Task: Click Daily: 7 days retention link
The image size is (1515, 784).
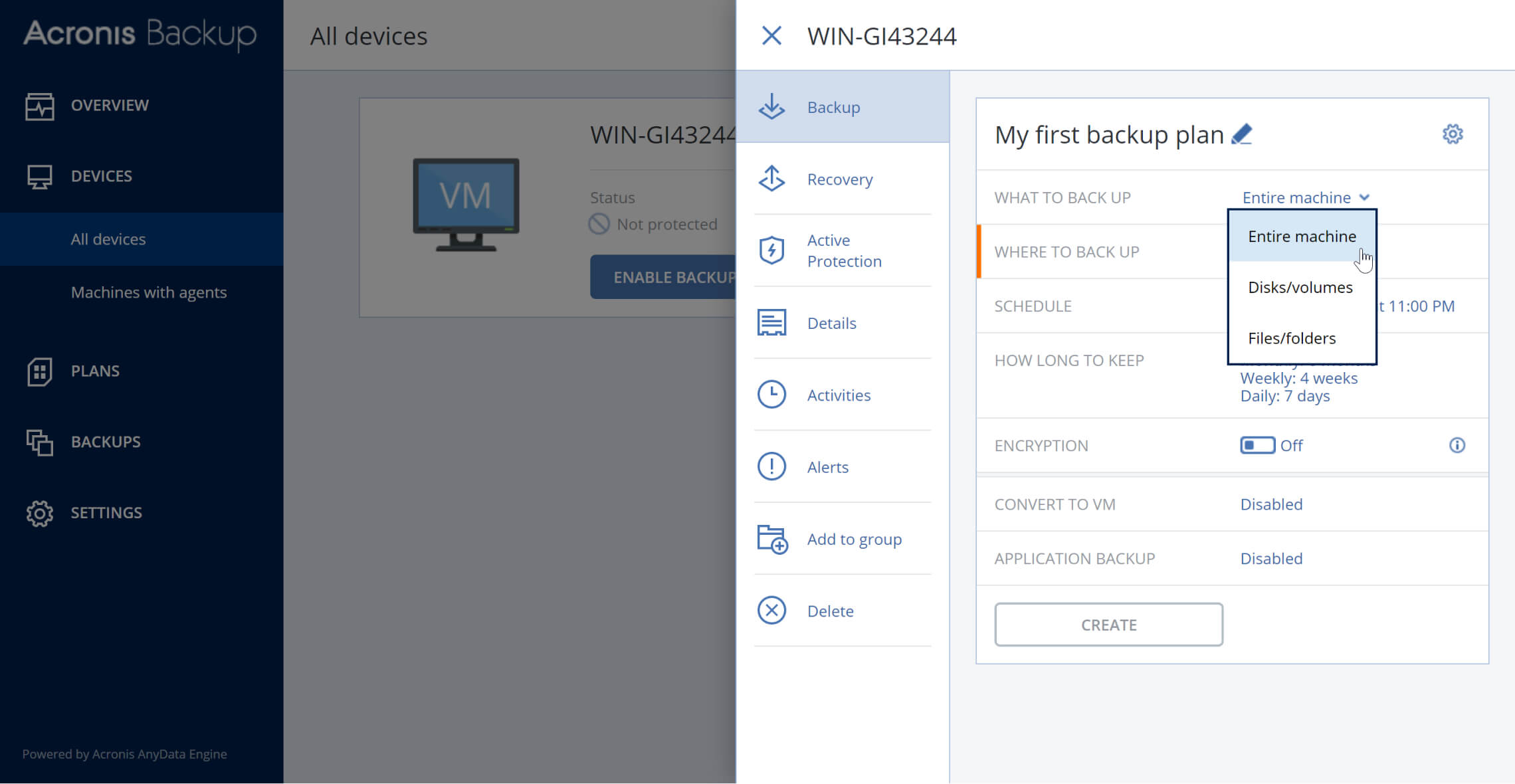Action: [x=1285, y=396]
